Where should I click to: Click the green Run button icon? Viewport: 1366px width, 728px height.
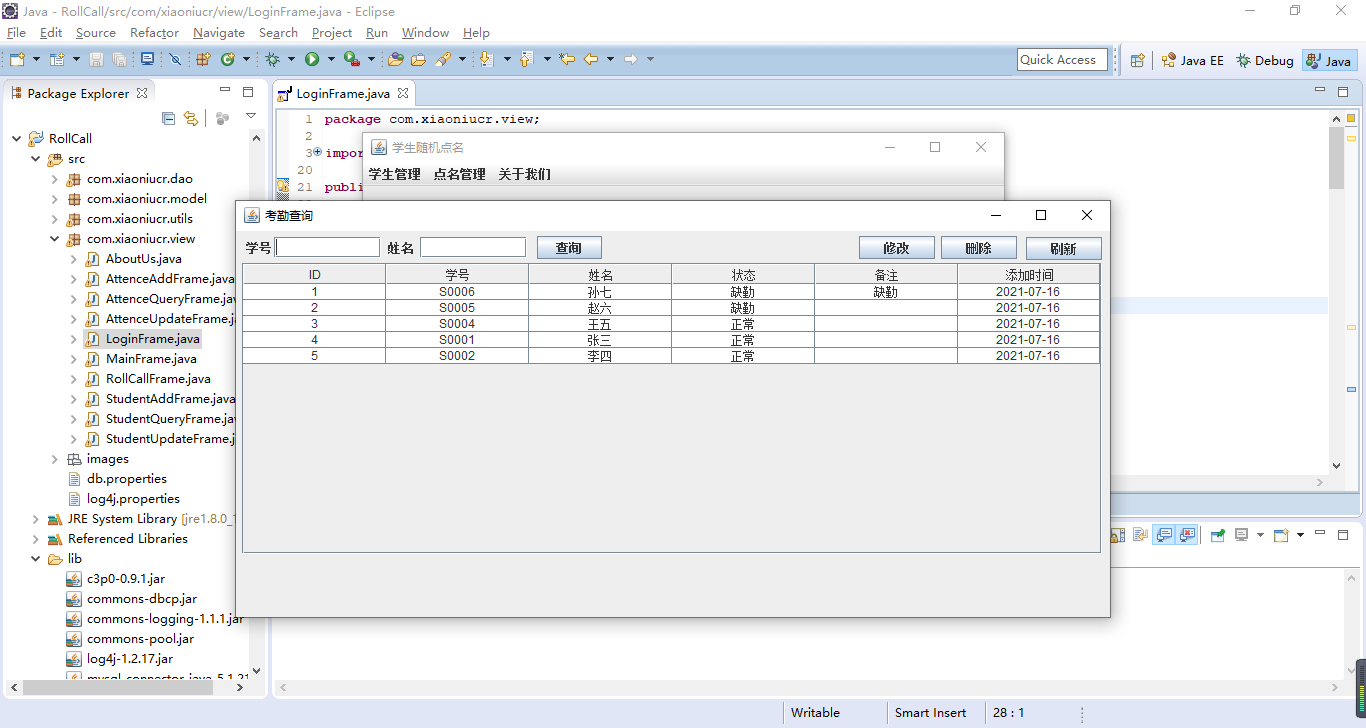312,60
